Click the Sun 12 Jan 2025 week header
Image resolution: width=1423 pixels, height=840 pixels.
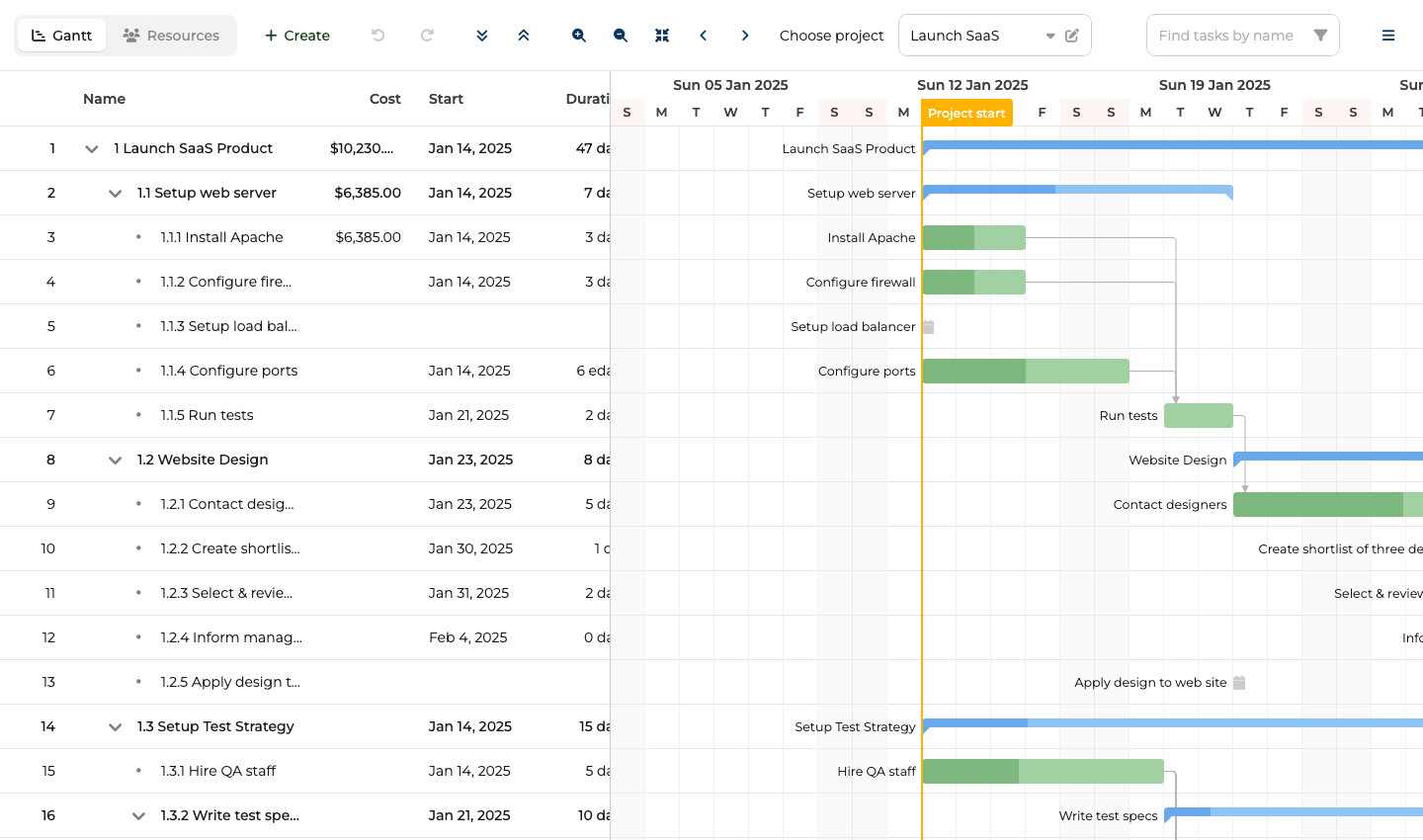[972, 85]
